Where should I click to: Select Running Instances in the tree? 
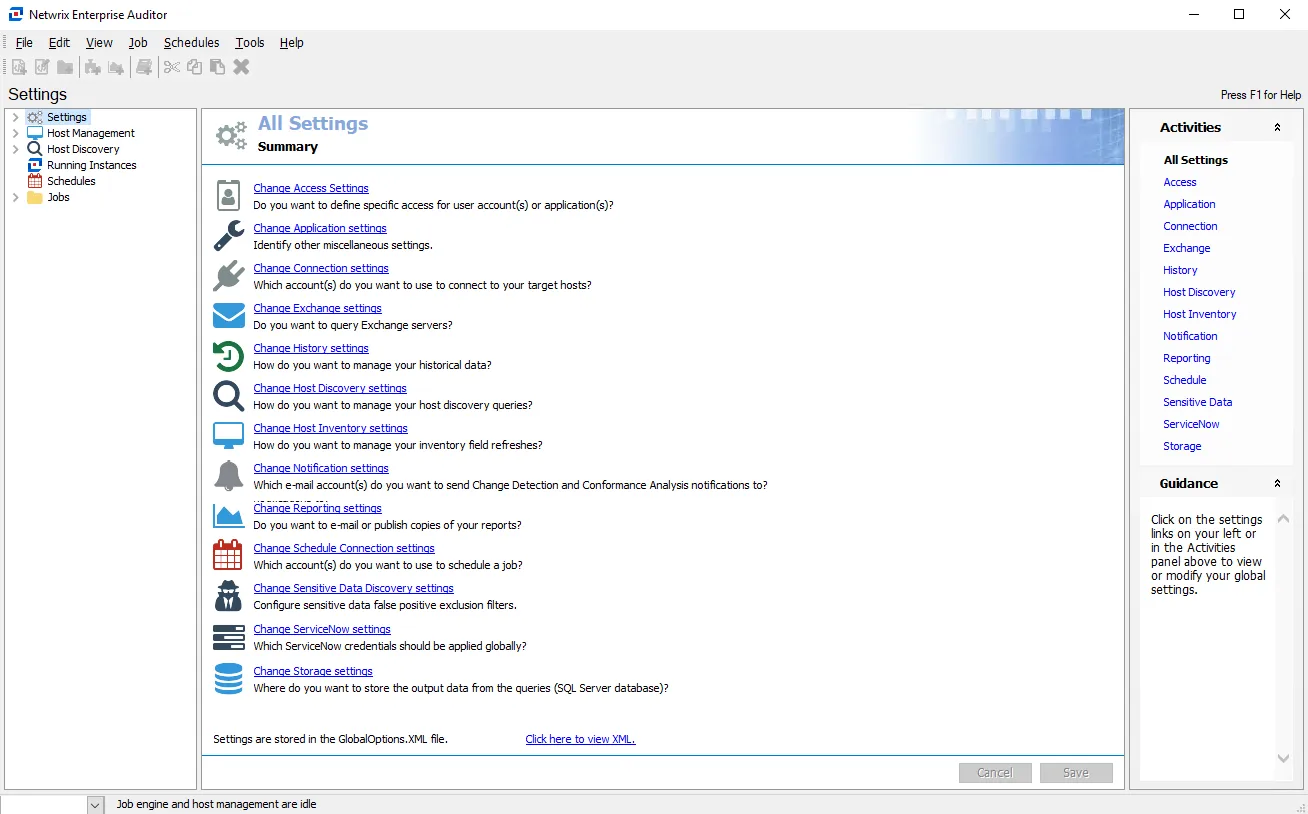click(92, 165)
